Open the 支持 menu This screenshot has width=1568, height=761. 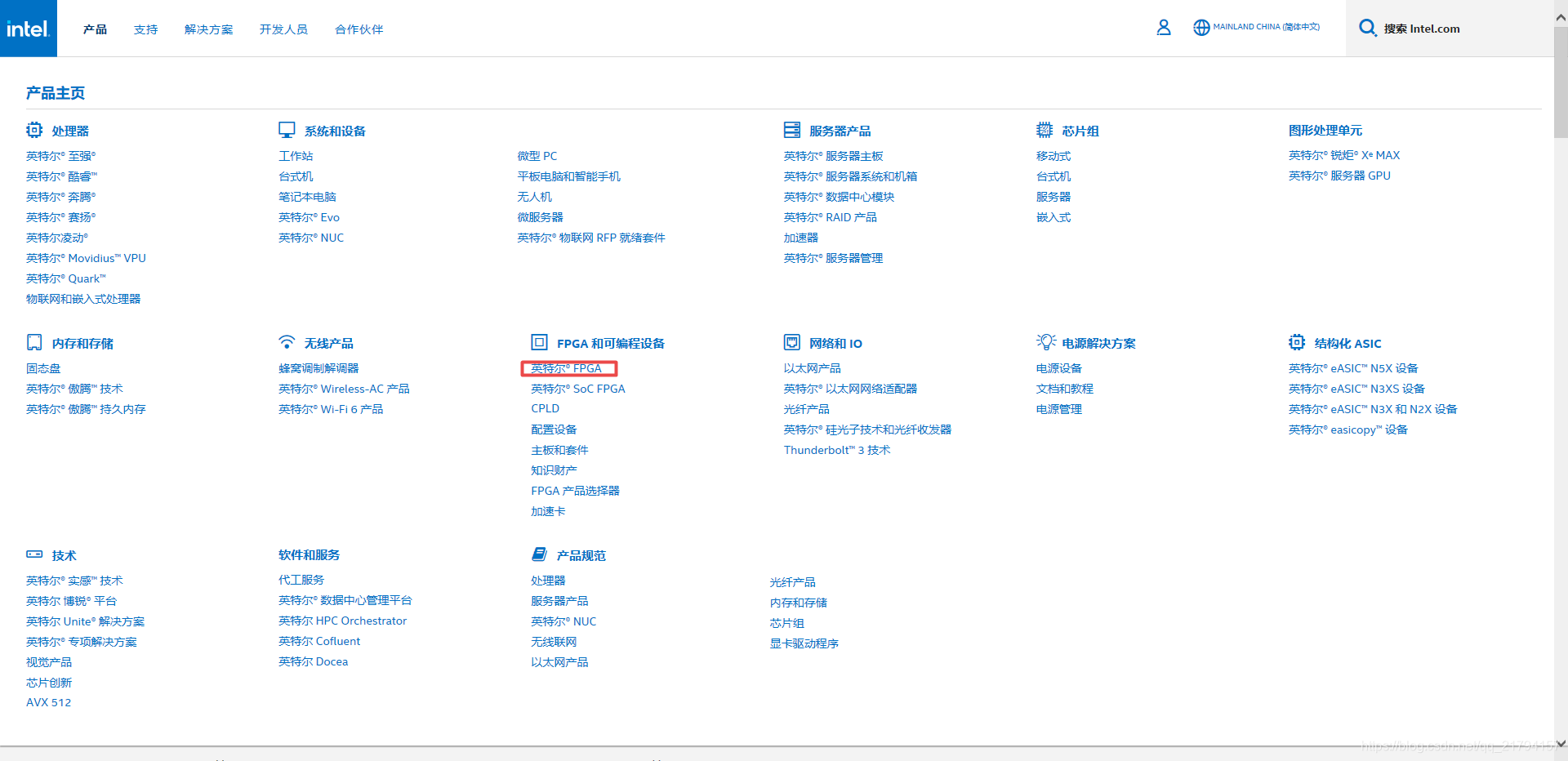(146, 29)
